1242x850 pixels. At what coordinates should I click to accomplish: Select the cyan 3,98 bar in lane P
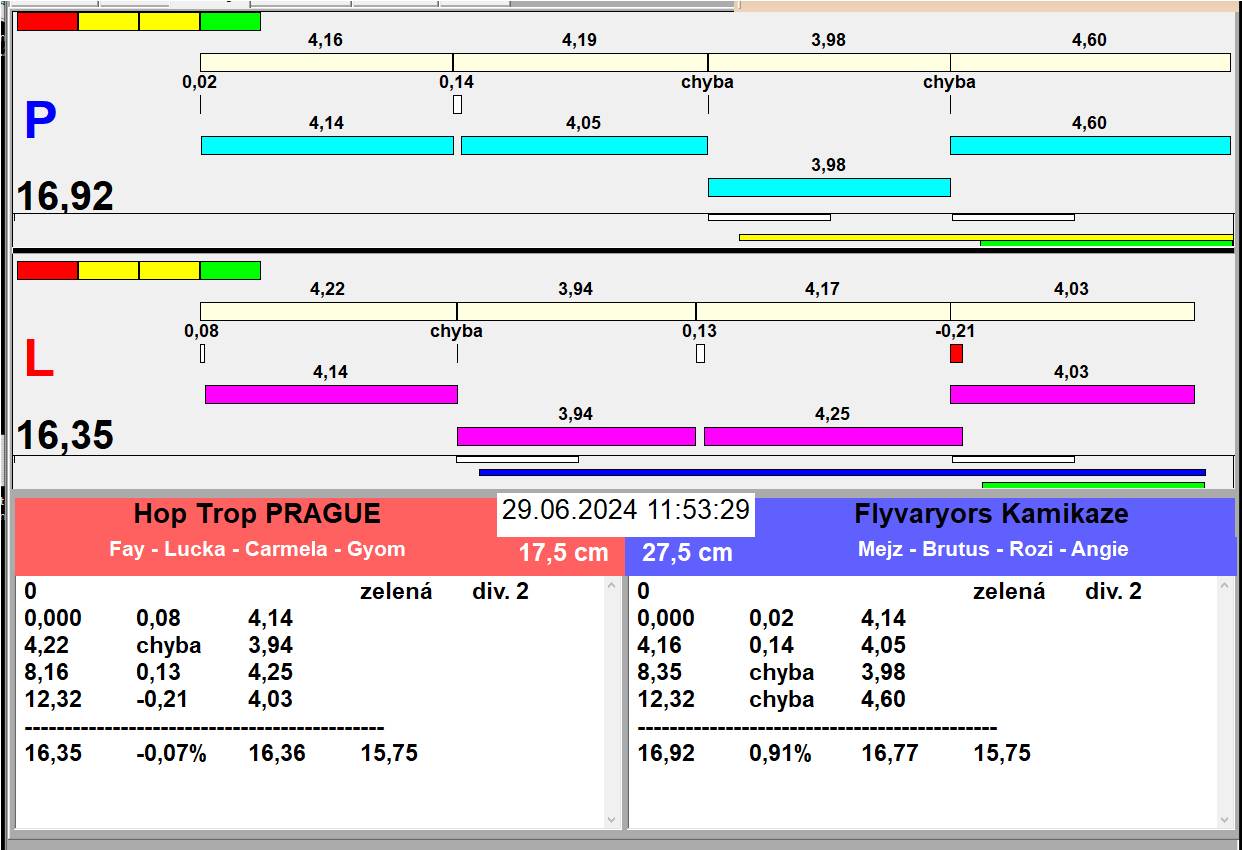[829, 187]
